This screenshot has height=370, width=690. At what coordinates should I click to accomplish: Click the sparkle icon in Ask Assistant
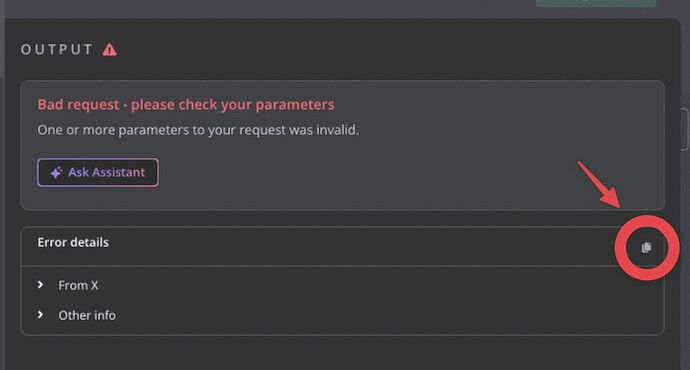(56, 172)
